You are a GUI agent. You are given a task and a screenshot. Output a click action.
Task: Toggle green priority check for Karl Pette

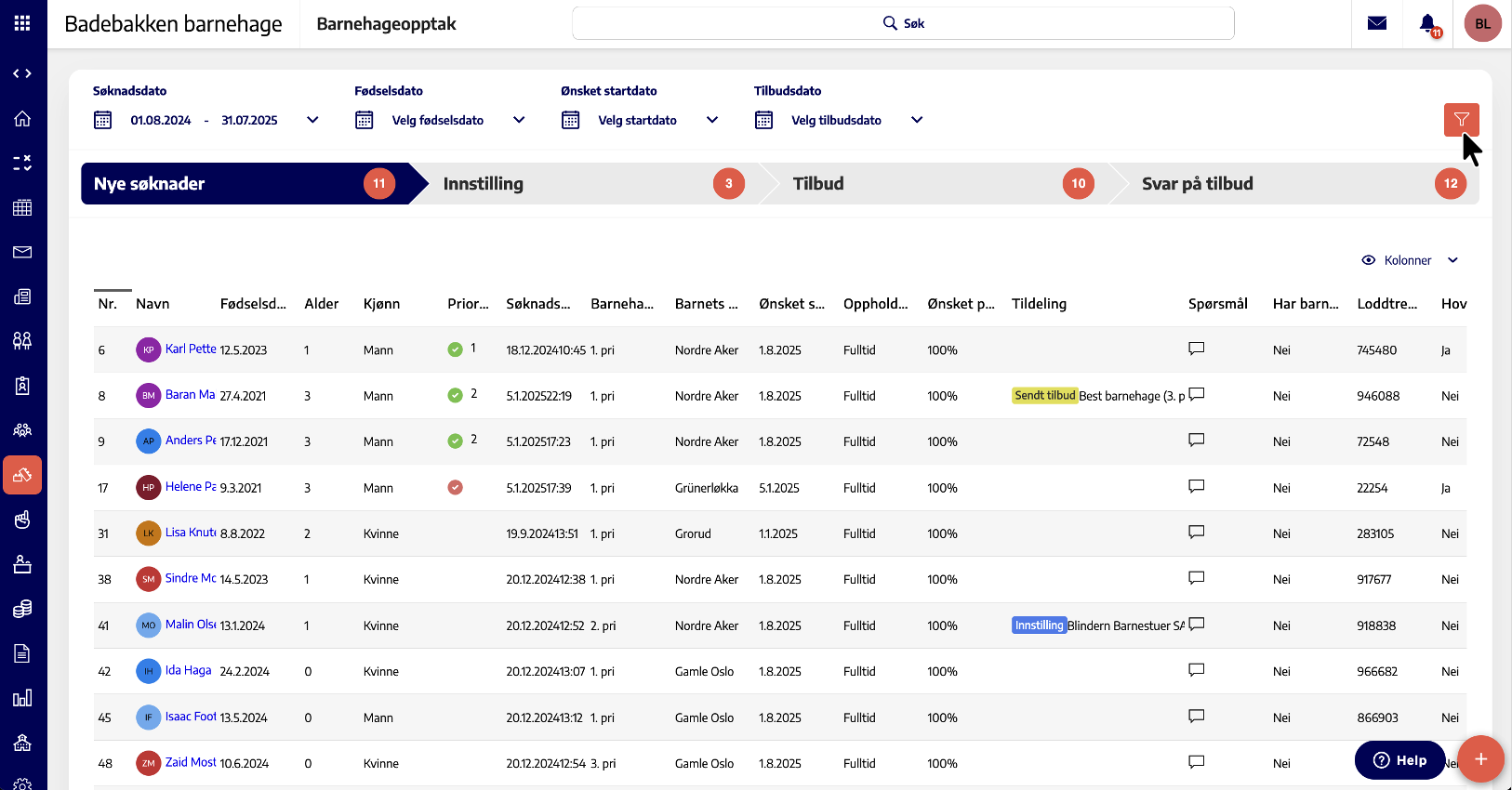[455, 349]
